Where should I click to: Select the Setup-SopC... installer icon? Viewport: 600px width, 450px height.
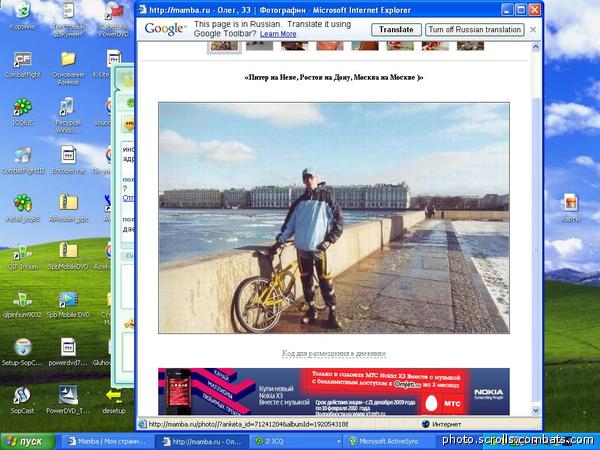tap(22, 352)
